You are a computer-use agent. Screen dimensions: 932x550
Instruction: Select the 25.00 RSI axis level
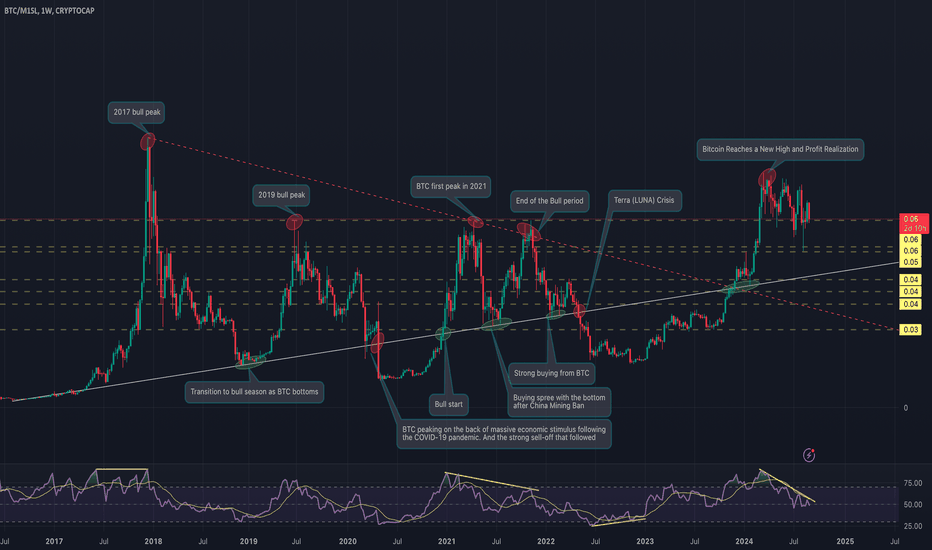click(912, 527)
